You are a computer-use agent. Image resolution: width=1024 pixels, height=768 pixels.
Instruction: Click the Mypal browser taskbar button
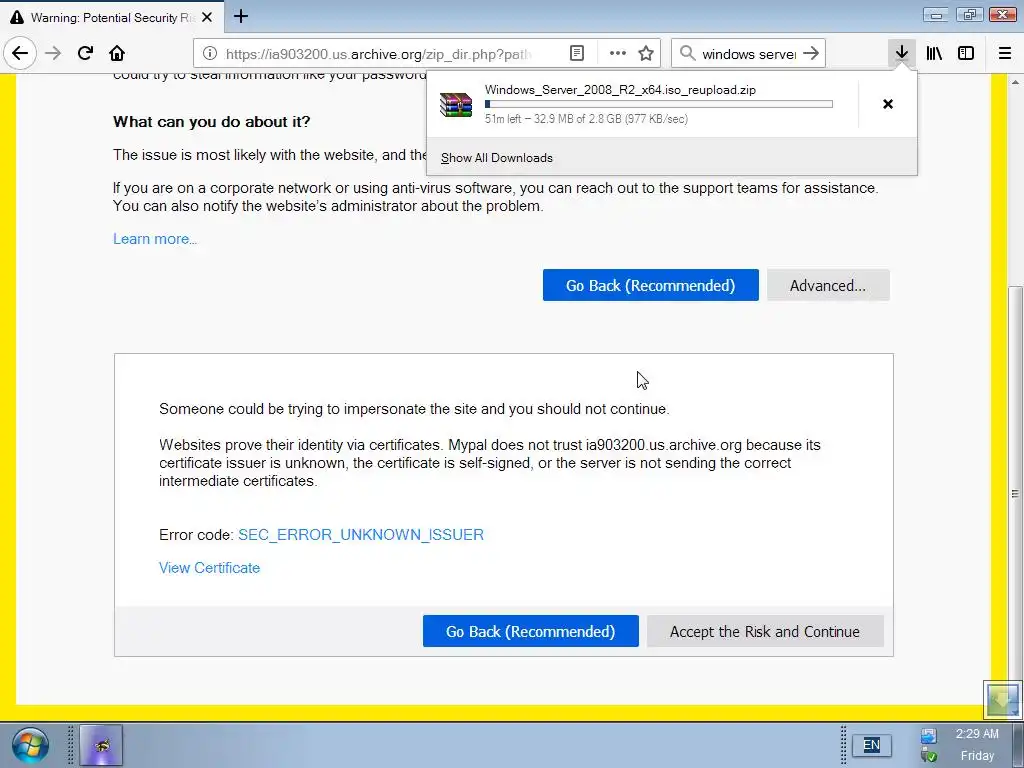[x=101, y=745]
